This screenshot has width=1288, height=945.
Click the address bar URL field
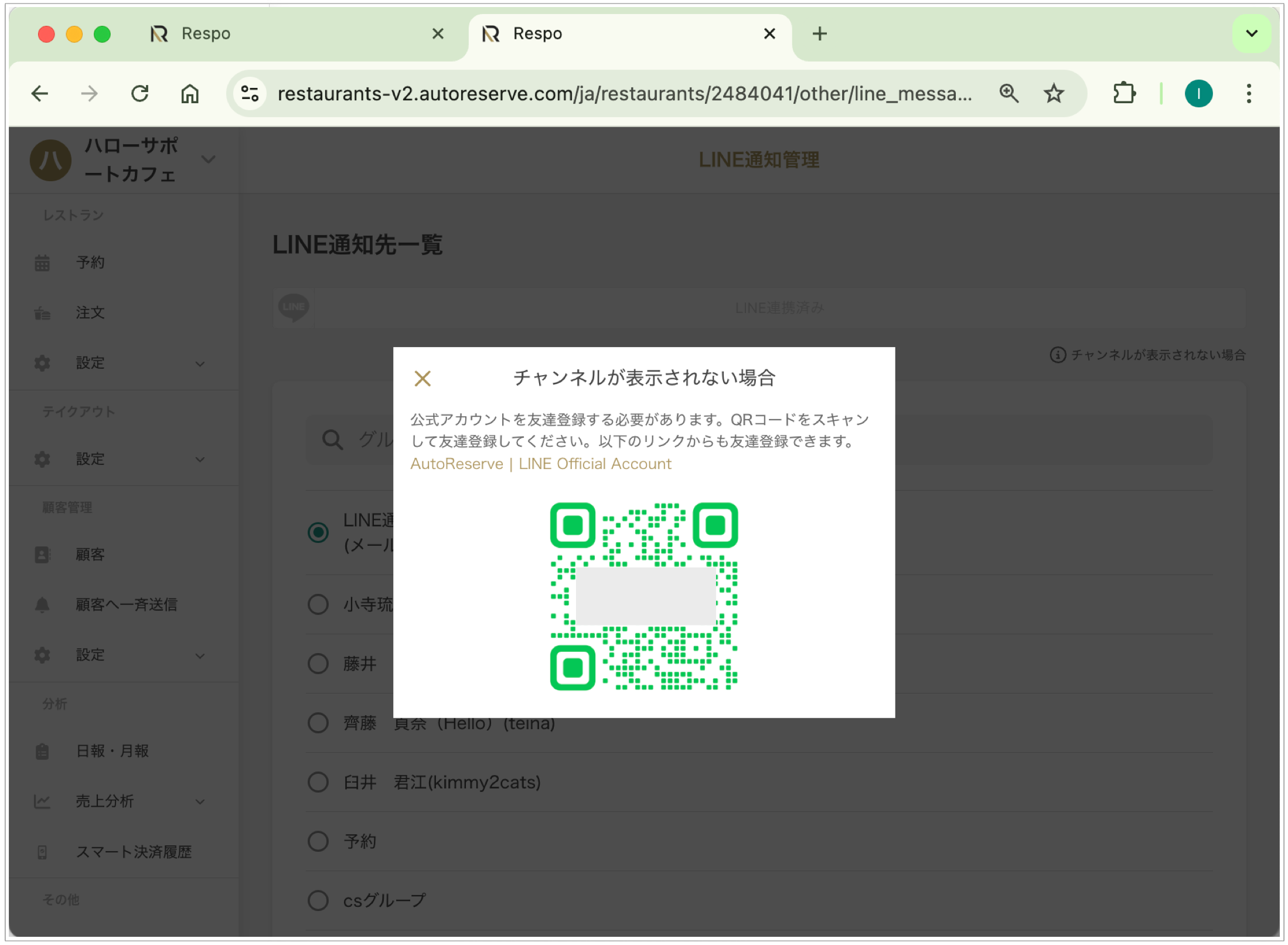[x=625, y=93]
